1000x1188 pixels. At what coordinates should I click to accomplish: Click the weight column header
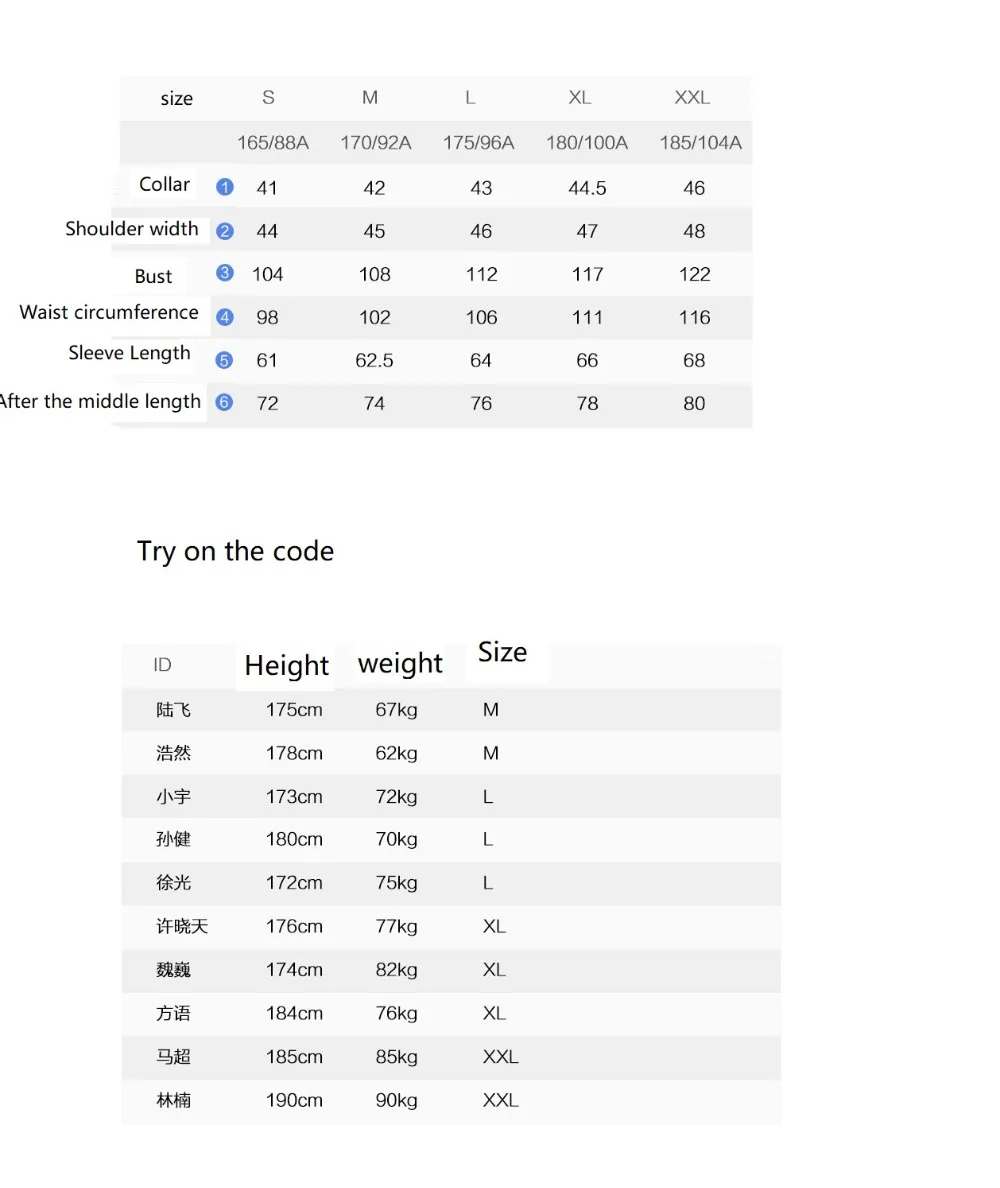(x=400, y=664)
